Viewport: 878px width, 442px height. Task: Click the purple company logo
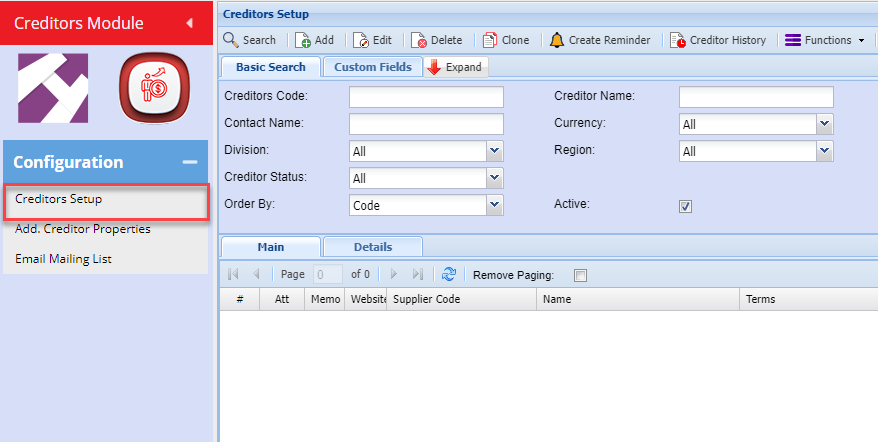(53, 88)
